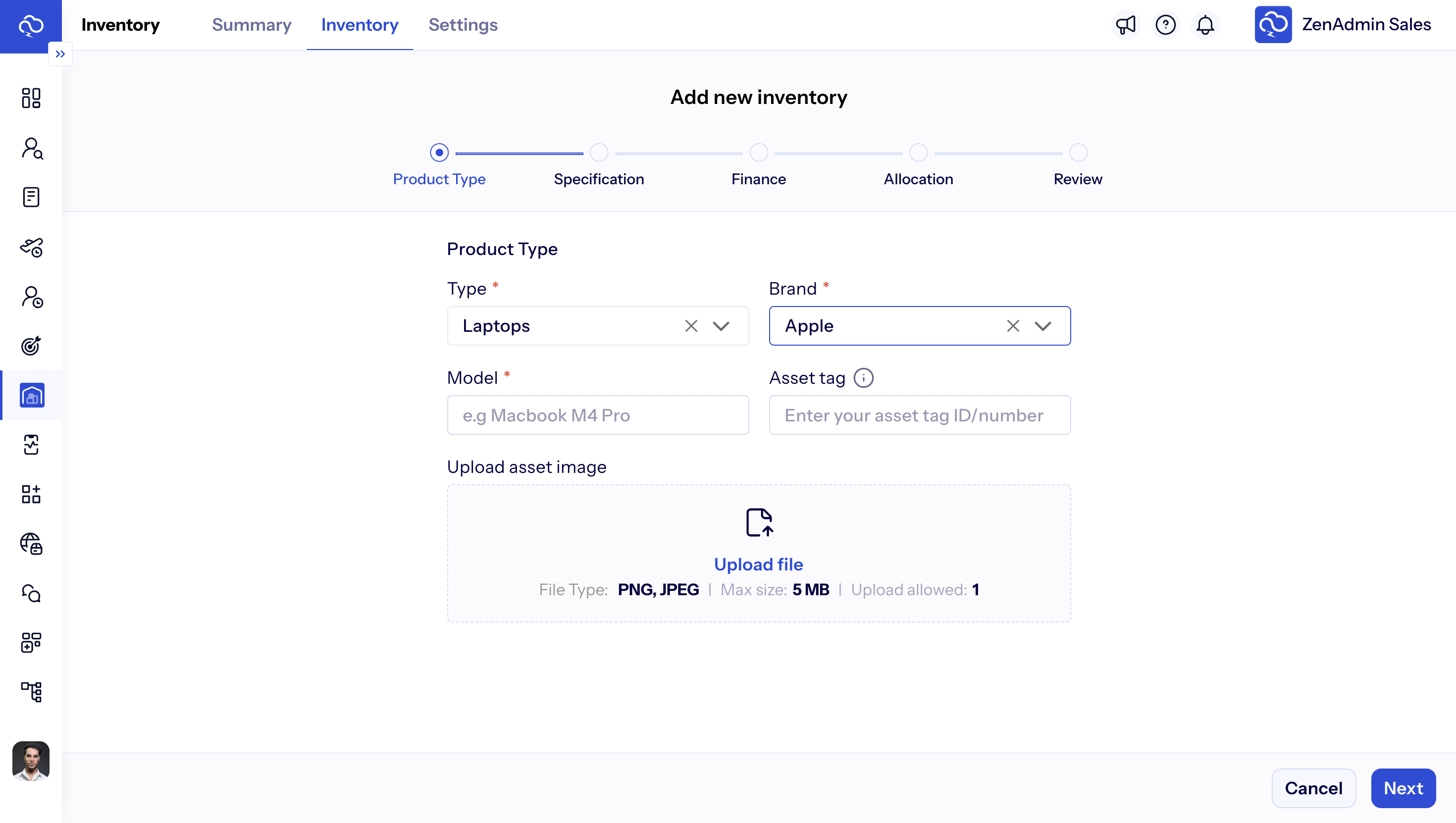This screenshot has width=1456, height=823.
Task: Click the document sidebar icon
Action: tap(31, 197)
